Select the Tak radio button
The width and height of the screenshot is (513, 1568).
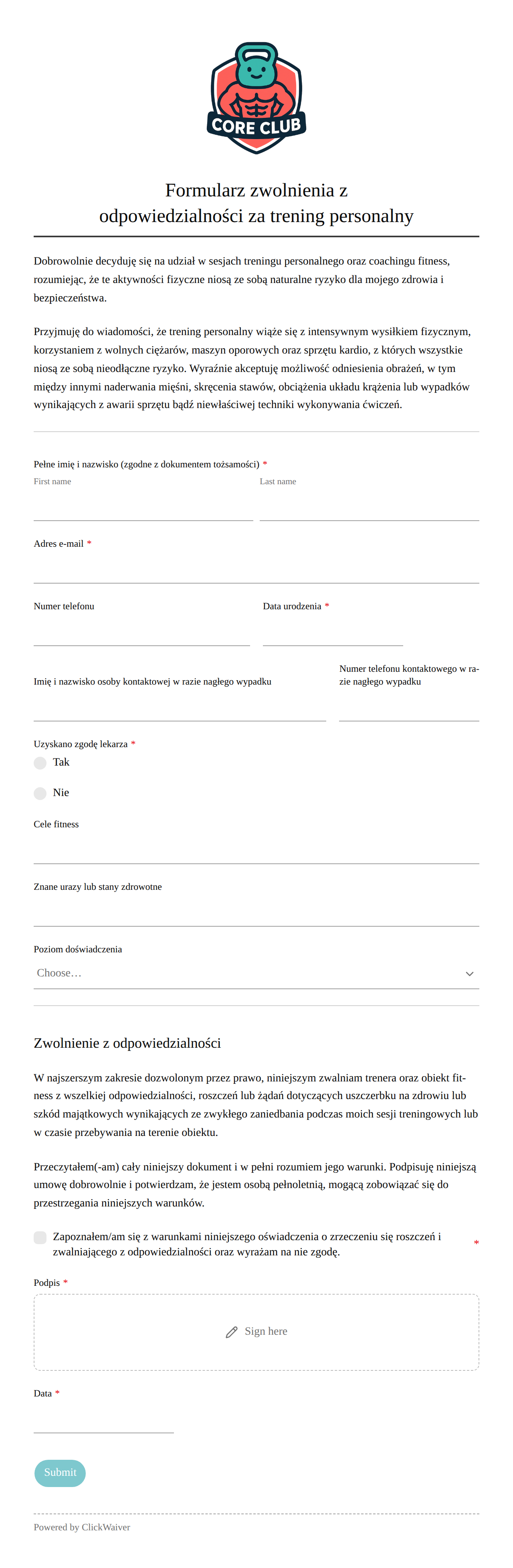(40, 763)
